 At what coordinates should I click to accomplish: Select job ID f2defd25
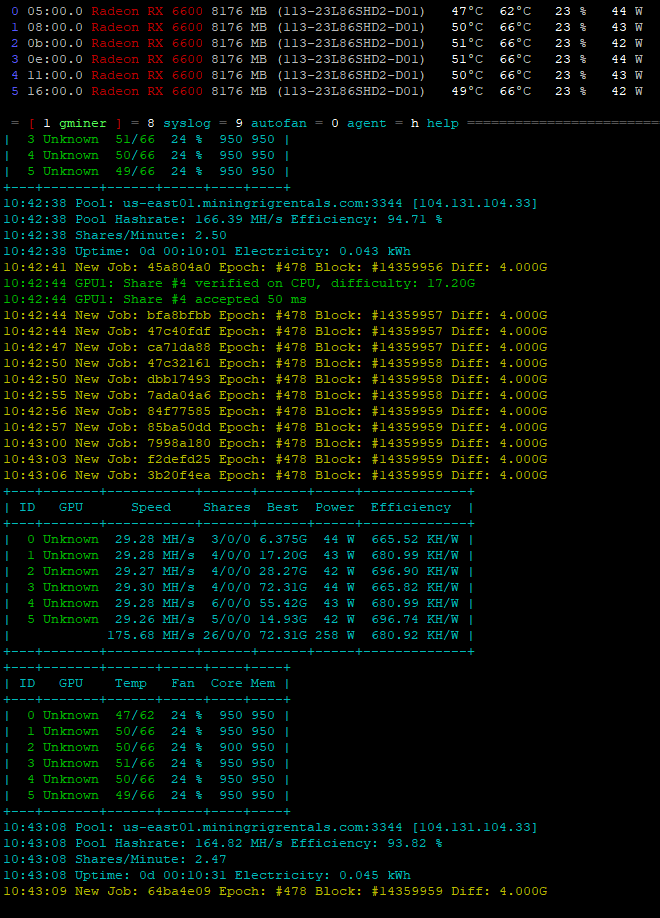[x=179, y=459]
